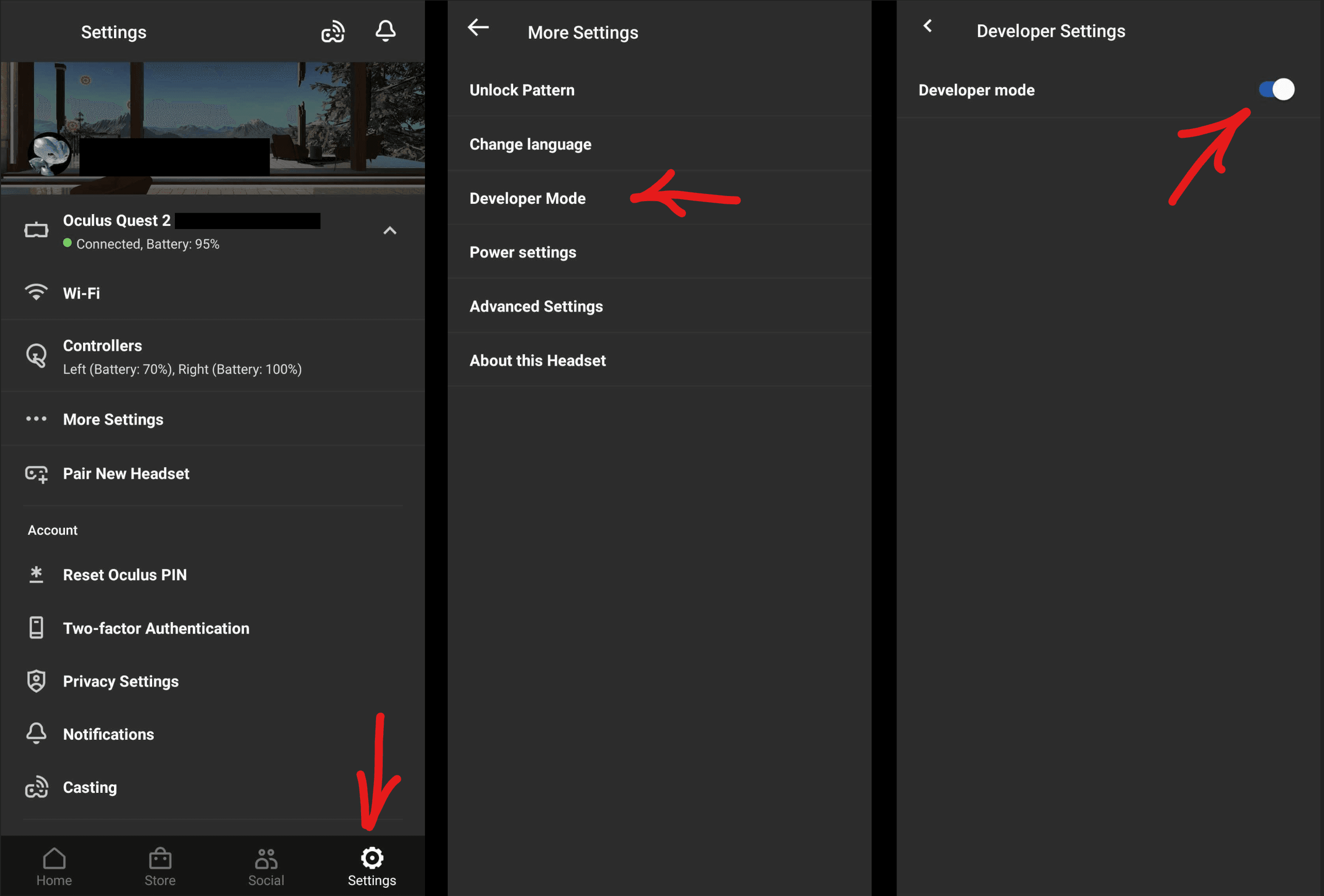This screenshot has width=1324, height=896.
Task: Collapse the Oculus Quest 2 device section
Action: pyautogui.click(x=390, y=231)
